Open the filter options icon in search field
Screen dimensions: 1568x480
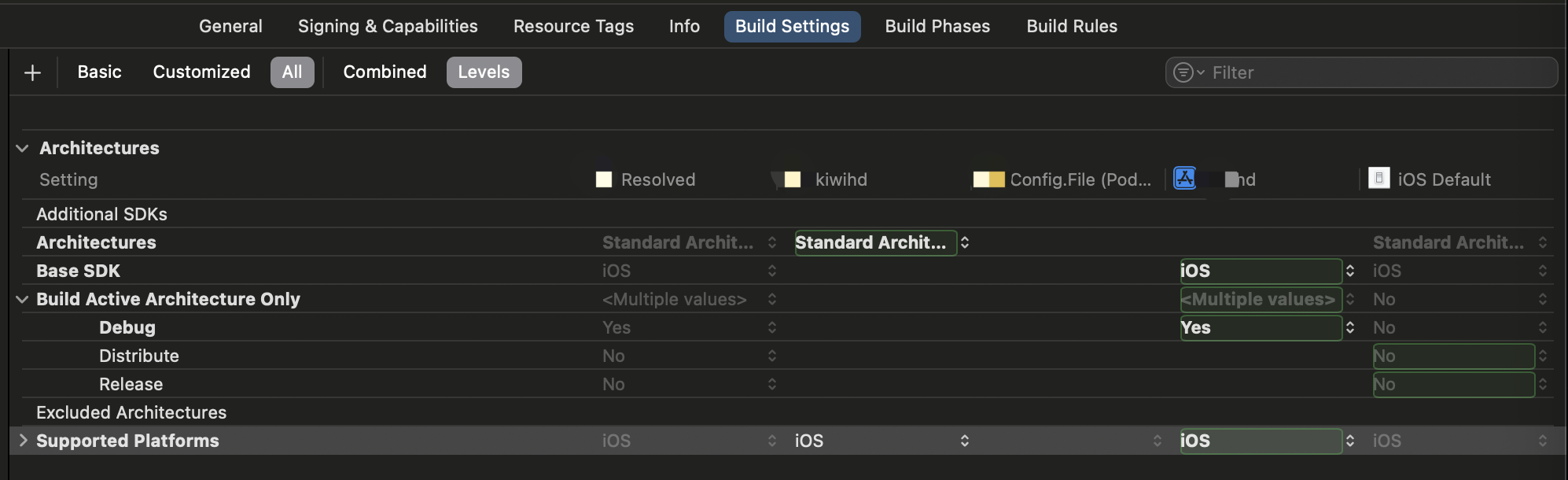tap(1188, 72)
